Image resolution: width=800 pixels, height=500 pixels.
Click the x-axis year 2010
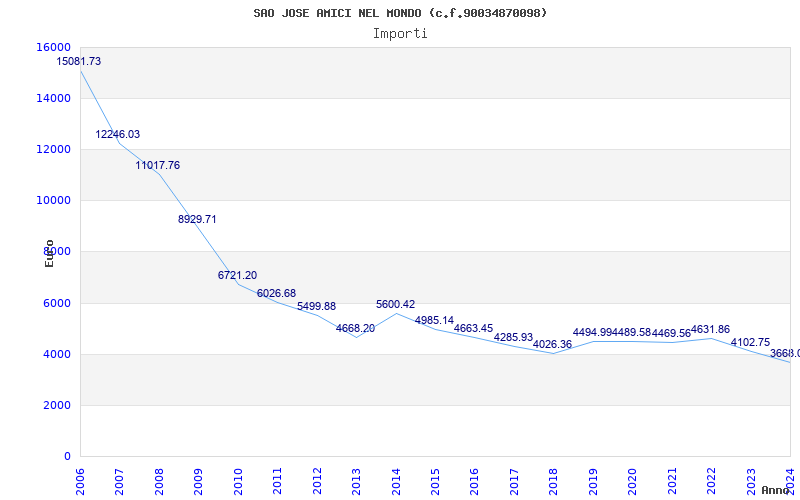(x=238, y=480)
